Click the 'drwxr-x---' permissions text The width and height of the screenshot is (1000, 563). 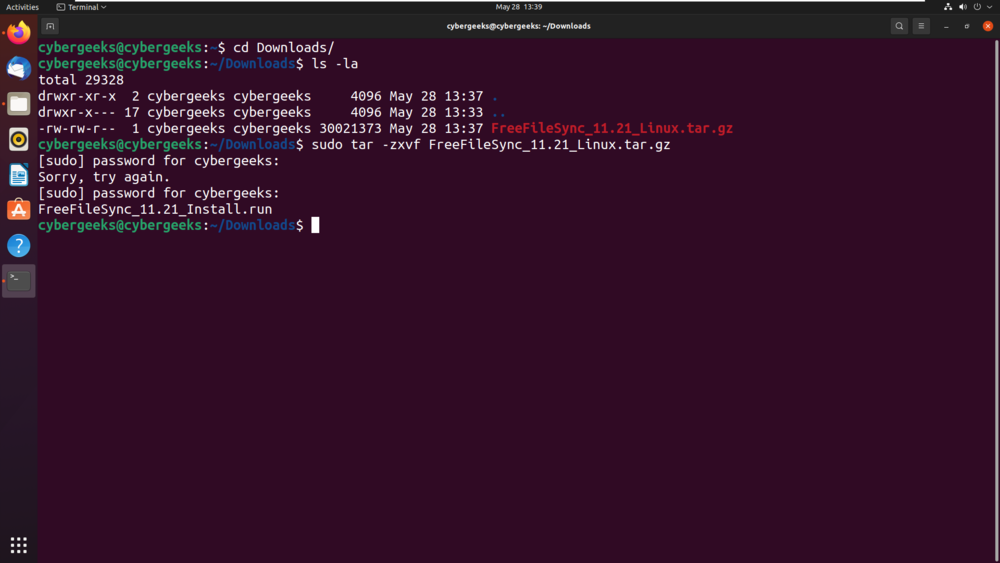77,112
